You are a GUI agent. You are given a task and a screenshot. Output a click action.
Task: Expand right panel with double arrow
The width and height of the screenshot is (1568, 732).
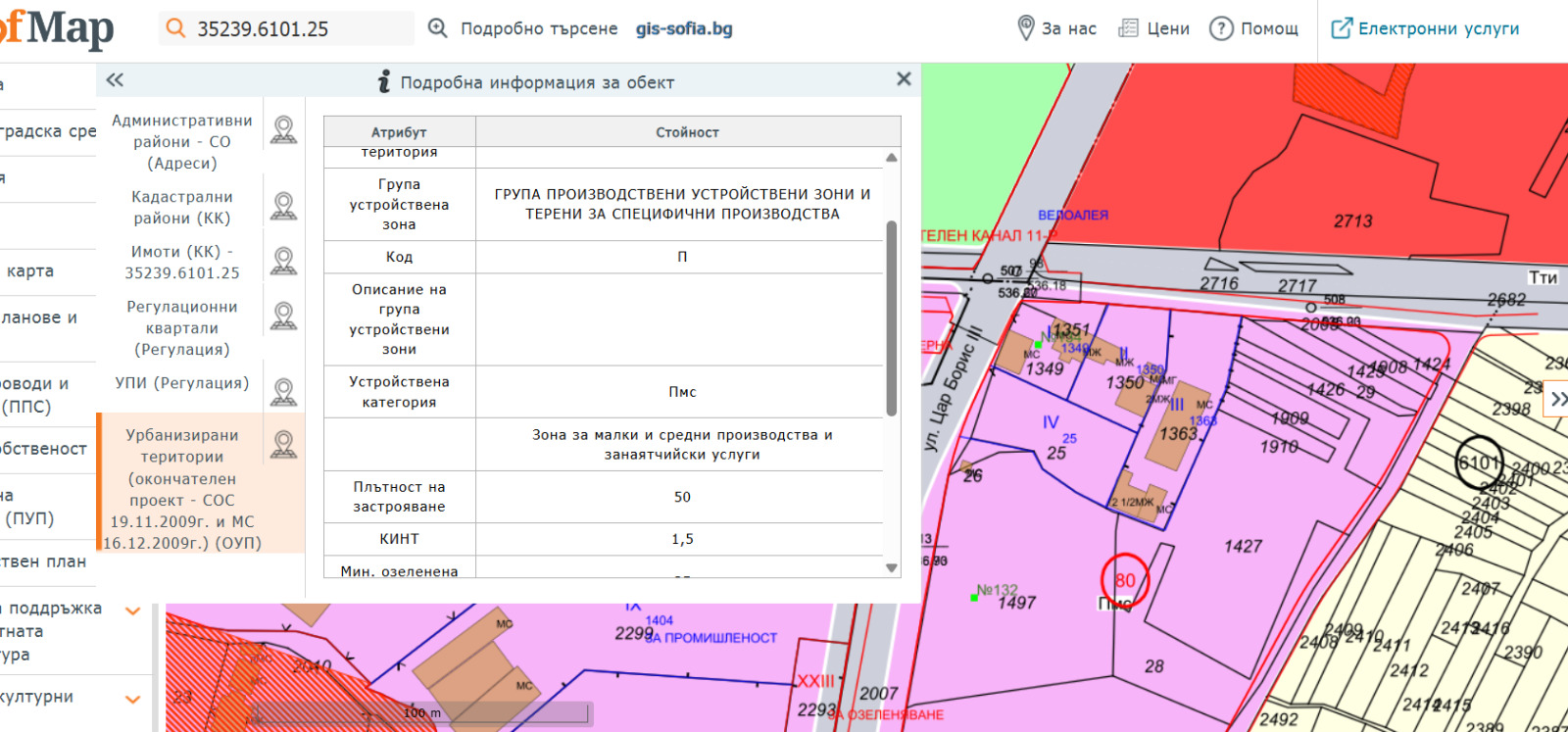click(1557, 399)
